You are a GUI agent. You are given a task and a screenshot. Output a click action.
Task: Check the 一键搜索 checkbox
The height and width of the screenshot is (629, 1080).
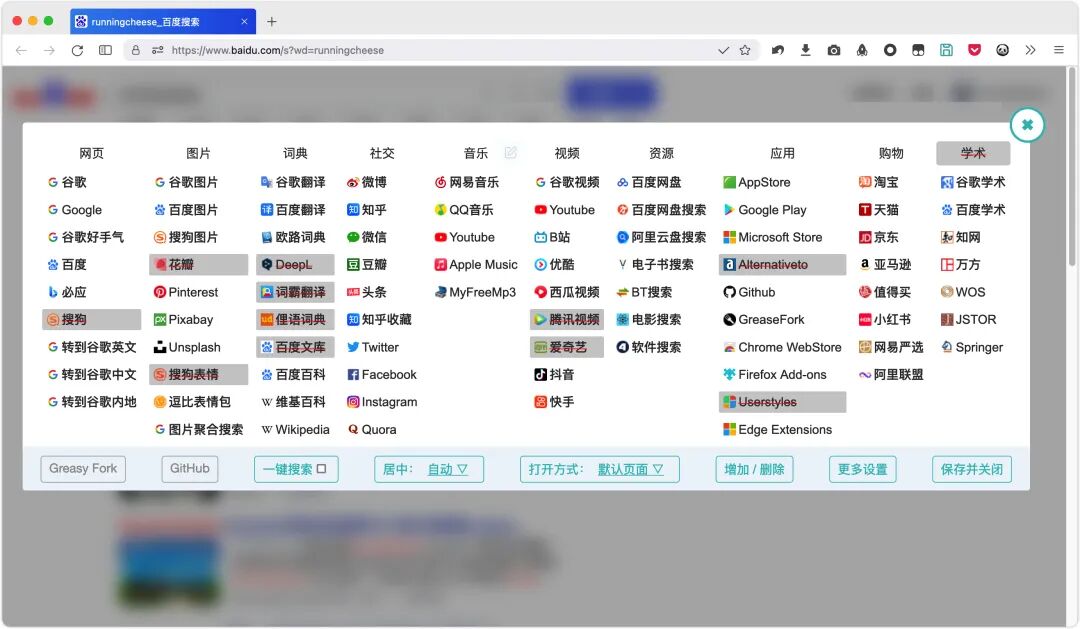(x=321, y=469)
